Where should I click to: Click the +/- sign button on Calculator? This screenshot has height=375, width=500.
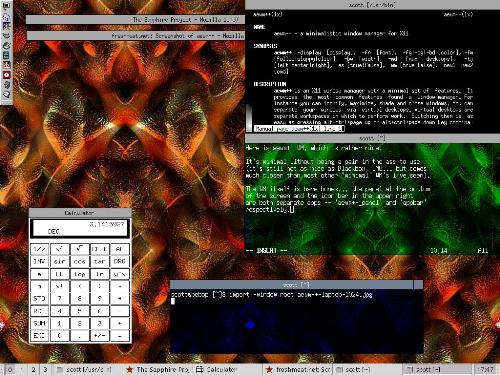[x=99, y=336]
